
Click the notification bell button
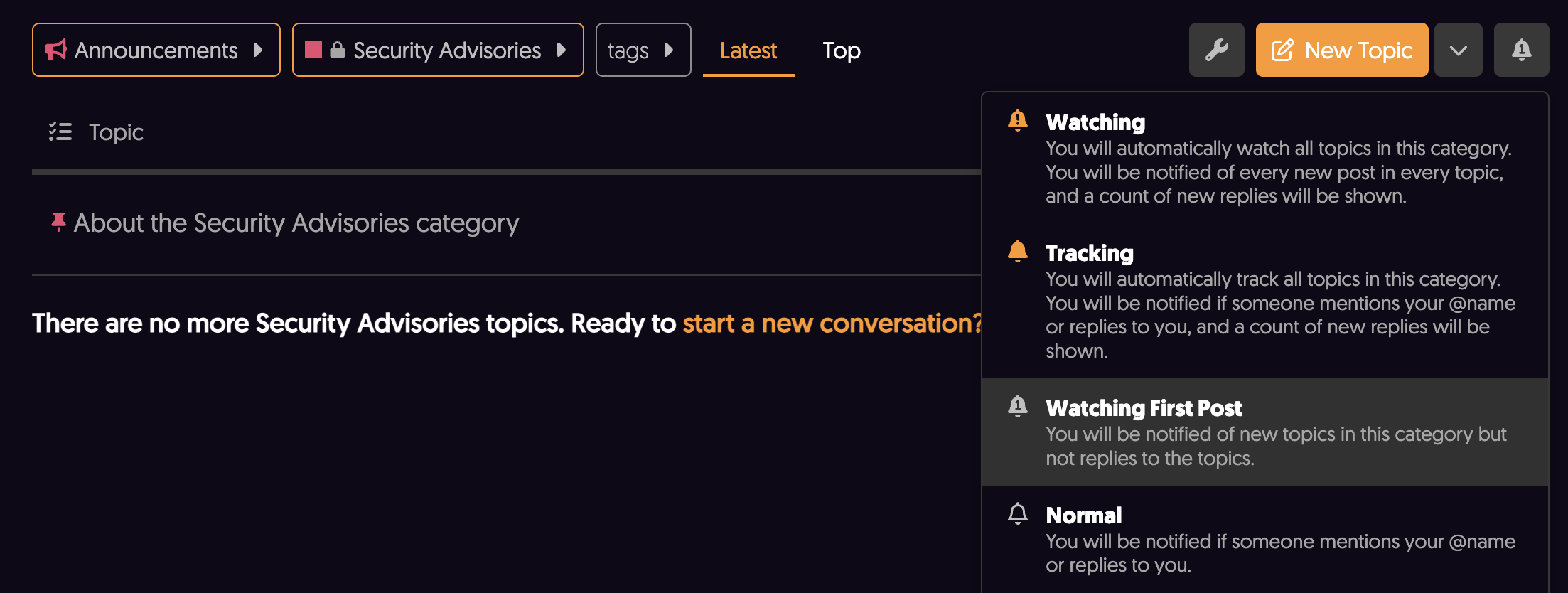coord(1521,50)
